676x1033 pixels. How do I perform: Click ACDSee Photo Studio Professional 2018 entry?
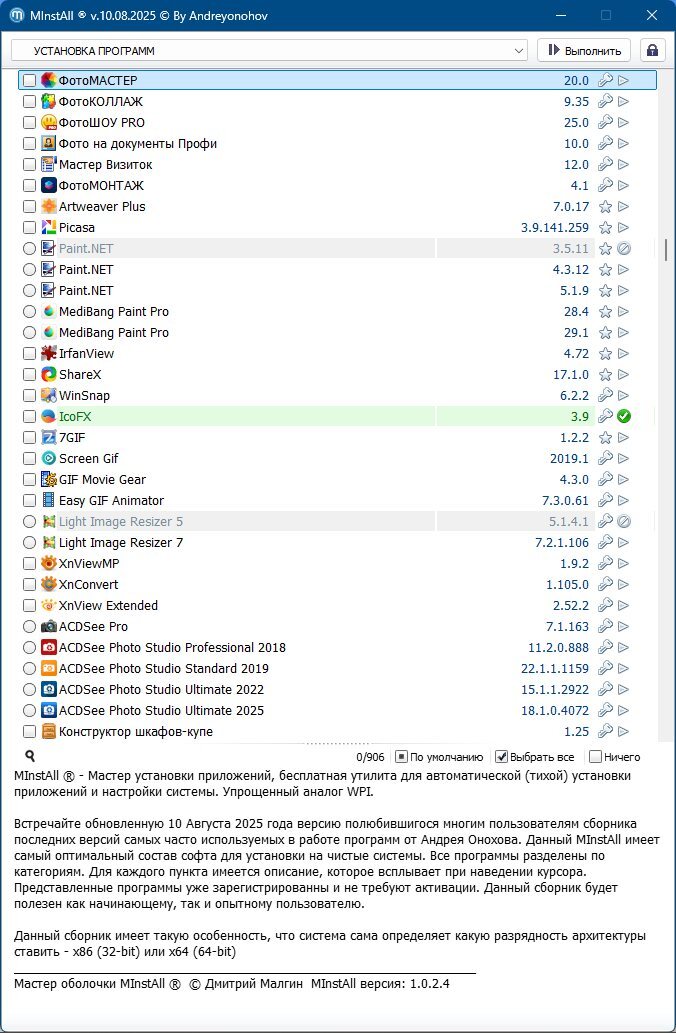[173, 648]
